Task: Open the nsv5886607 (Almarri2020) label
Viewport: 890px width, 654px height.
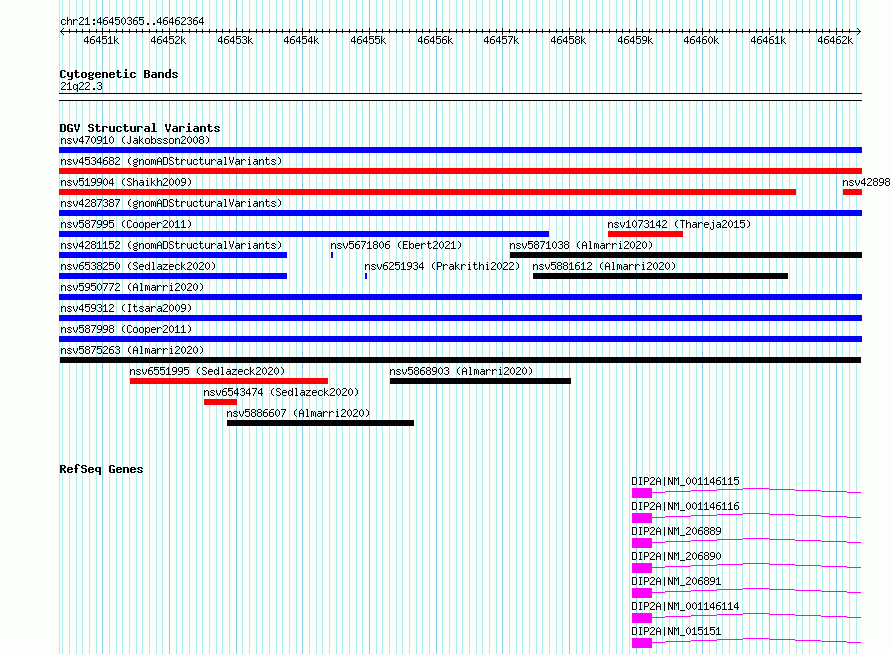Action: (x=298, y=413)
